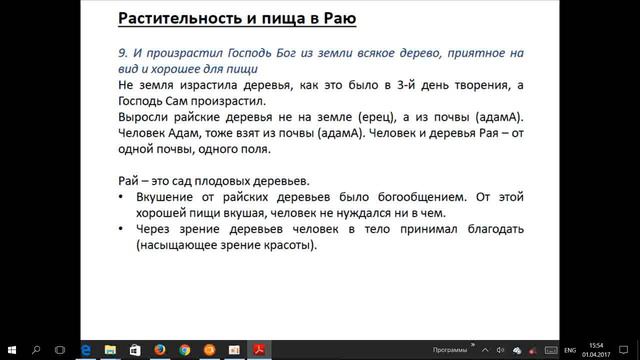Open Windows Store from taskbar

pos(135,350)
